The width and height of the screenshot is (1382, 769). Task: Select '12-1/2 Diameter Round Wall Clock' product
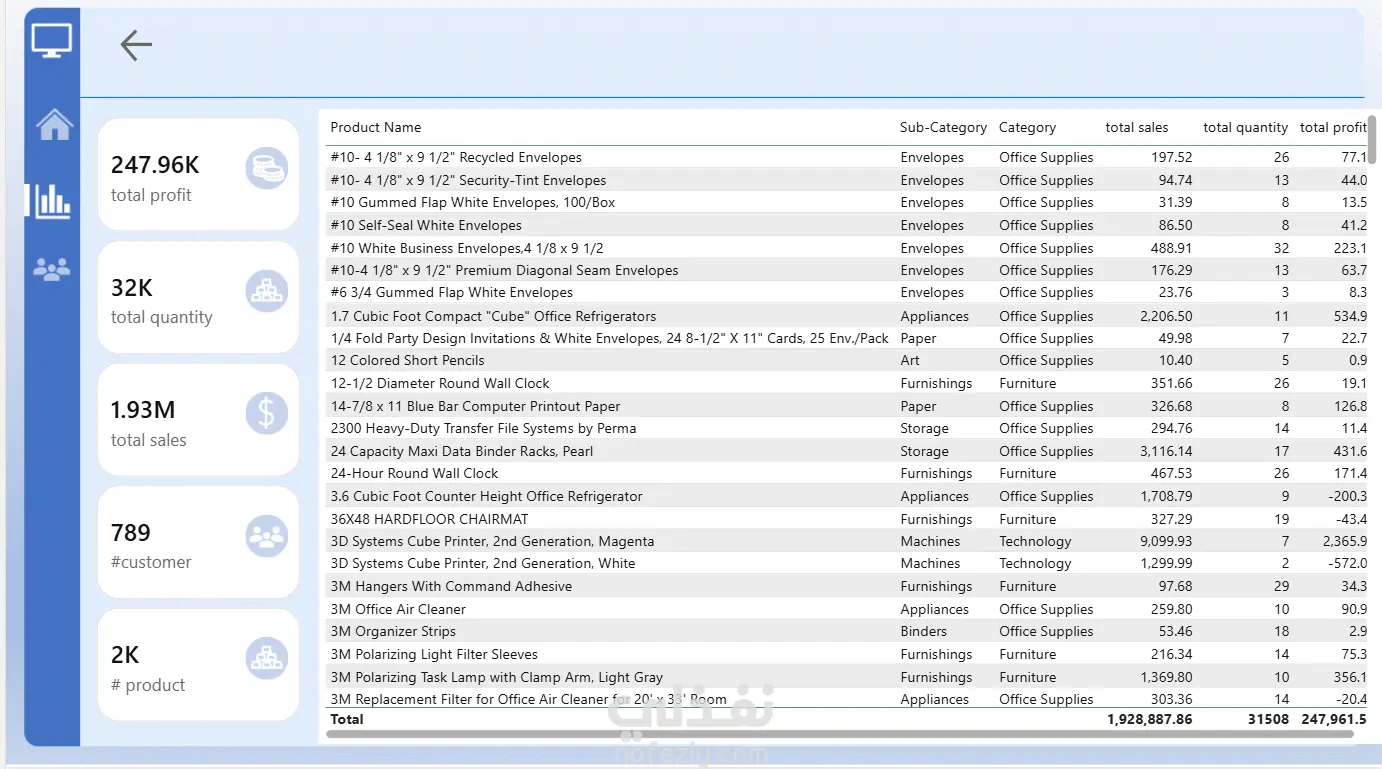848,383
